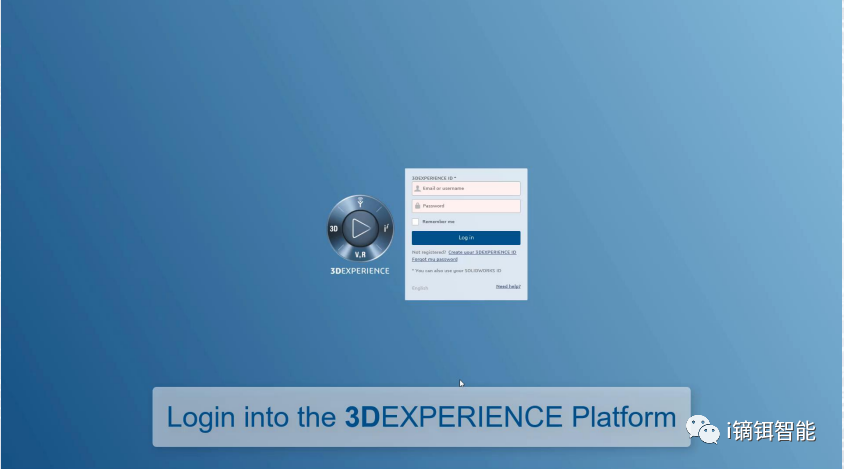This screenshot has width=844, height=469.
Task: Click the Remember me label text
Action: (438, 221)
